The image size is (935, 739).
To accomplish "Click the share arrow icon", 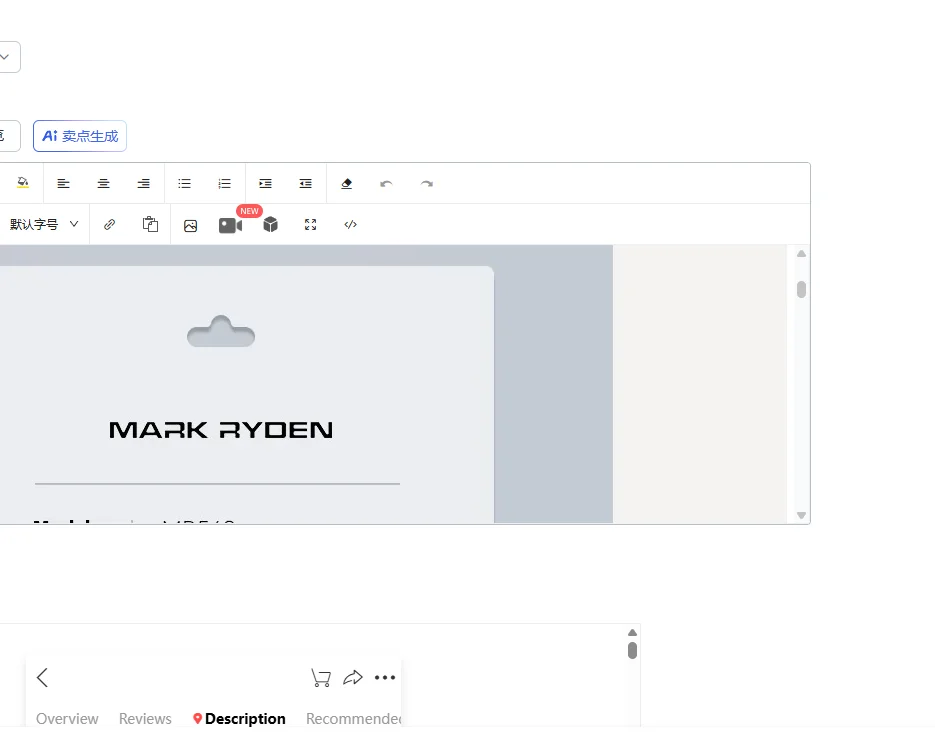I will (353, 678).
